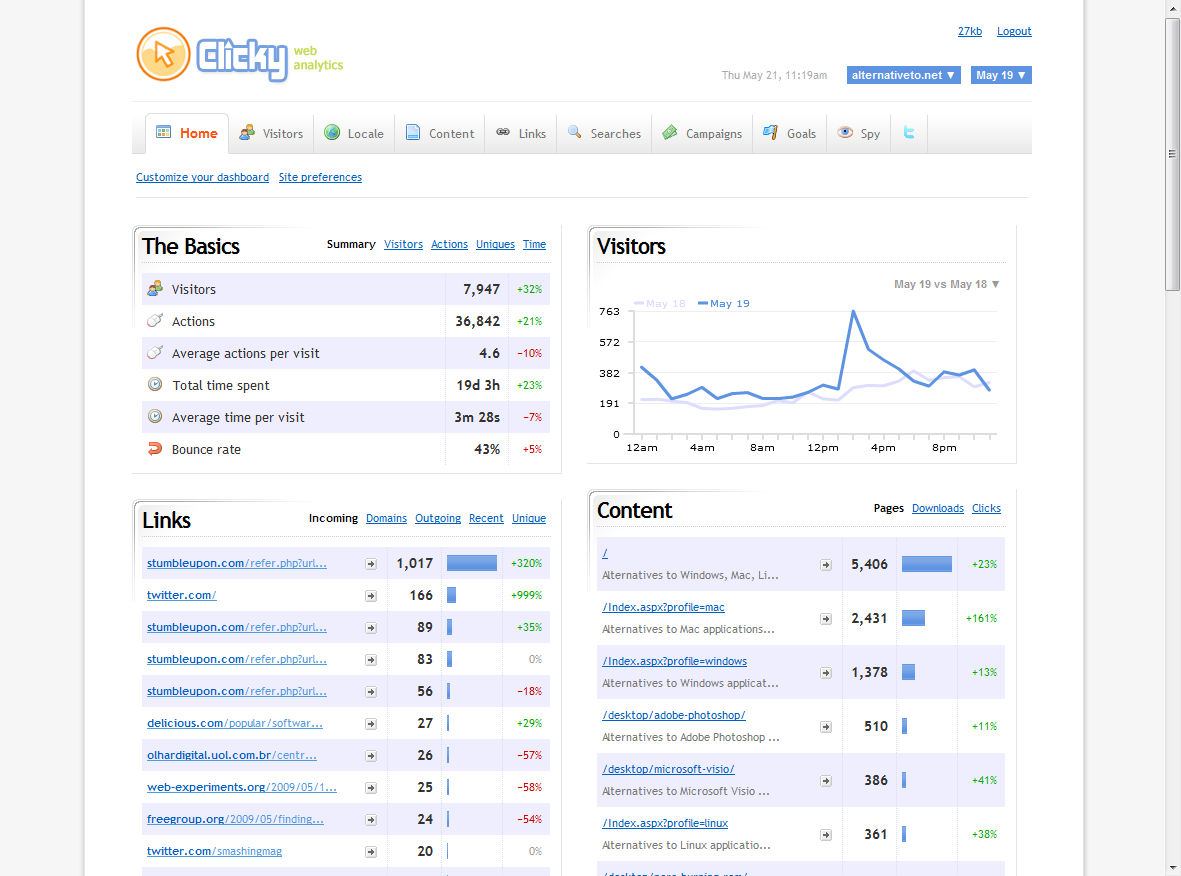Open the Campaigns tab
Viewport: 1181px width, 876px height.
702,133
